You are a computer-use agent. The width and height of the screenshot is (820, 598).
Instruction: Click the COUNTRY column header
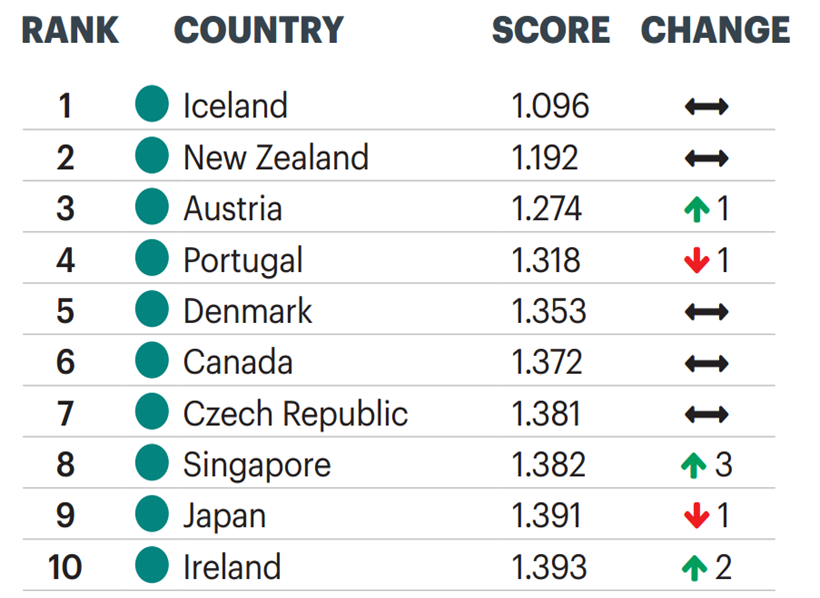[258, 31]
